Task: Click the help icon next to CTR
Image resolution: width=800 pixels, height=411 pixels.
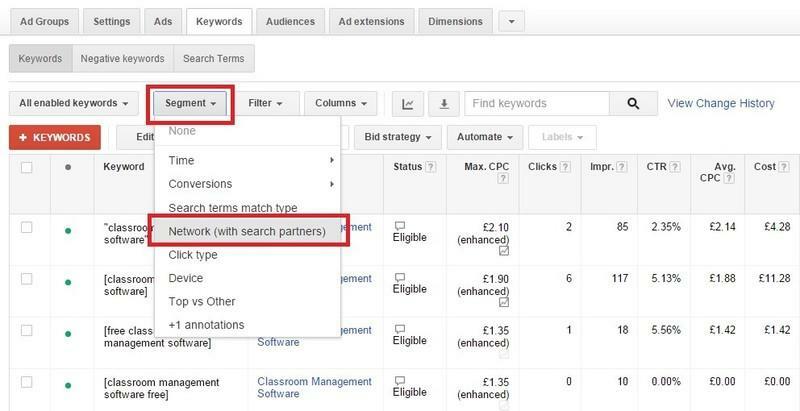Action: point(675,167)
